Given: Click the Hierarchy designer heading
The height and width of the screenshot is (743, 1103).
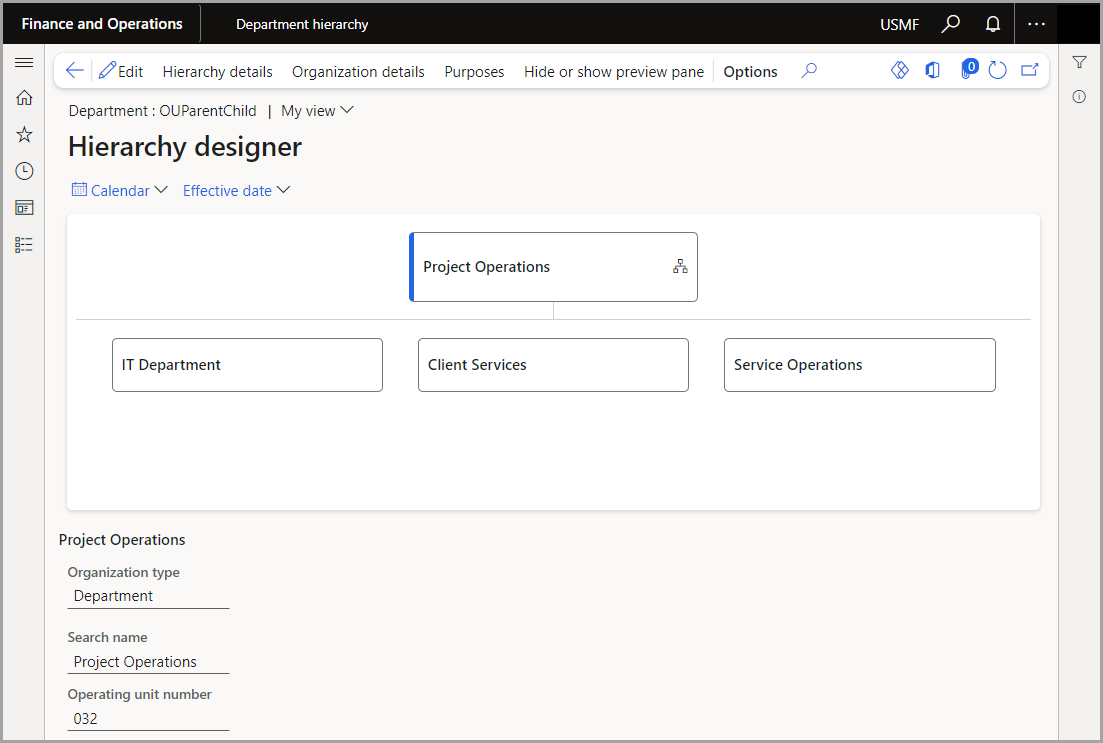Looking at the screenshot, I should point(185,147).
